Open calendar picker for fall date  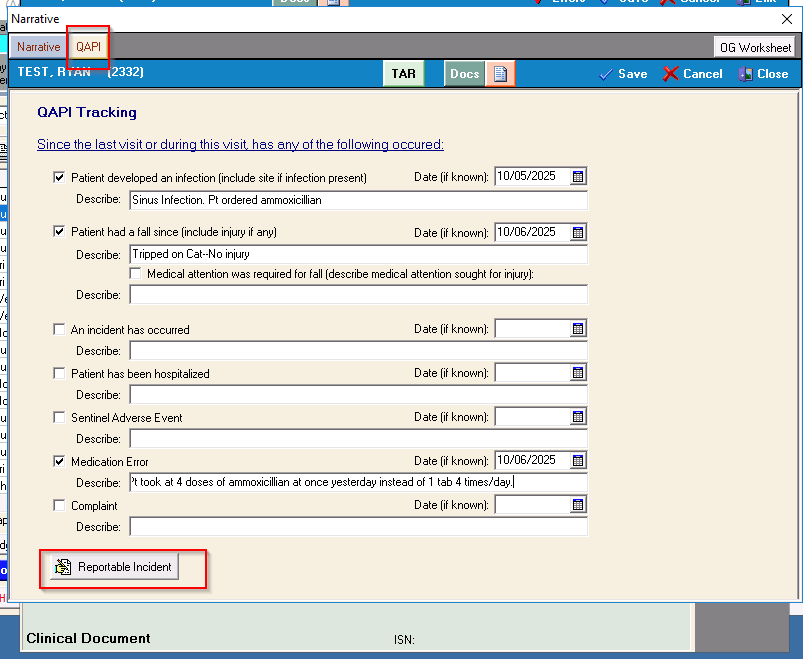578,232
